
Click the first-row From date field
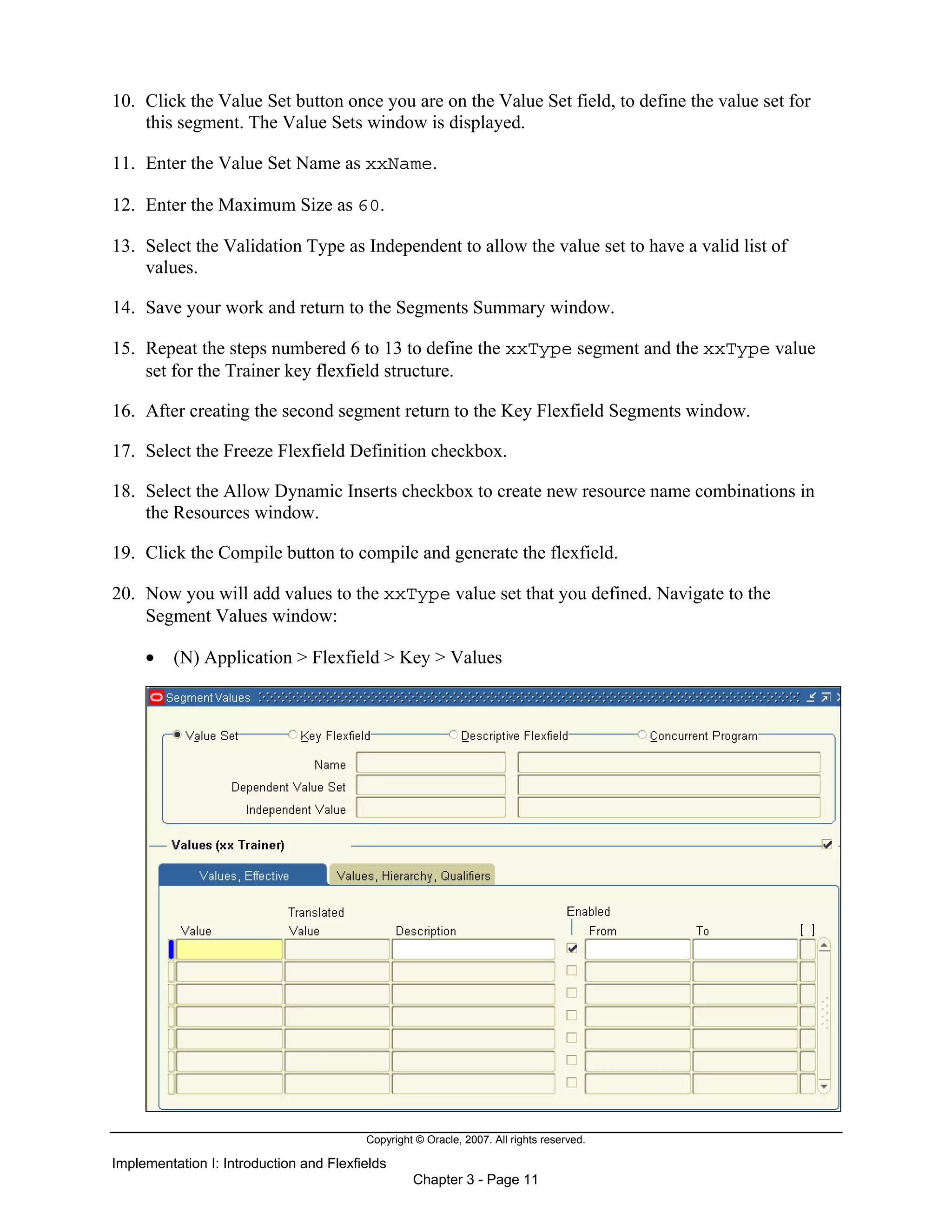pos(638,949)
